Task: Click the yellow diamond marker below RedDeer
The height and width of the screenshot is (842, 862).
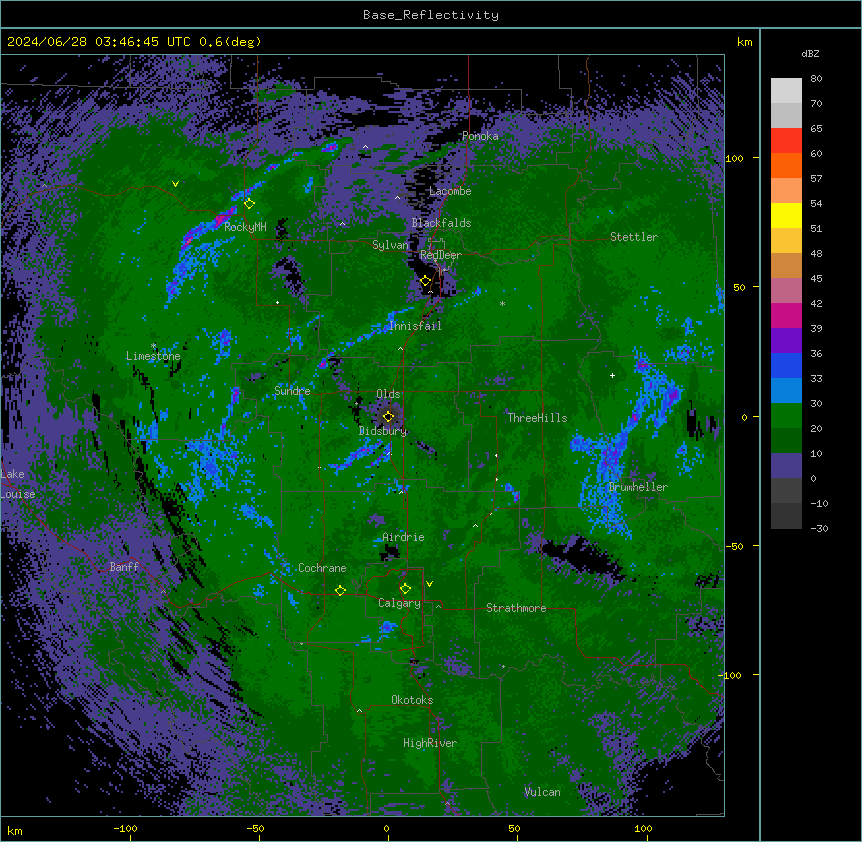Action: (x=425, y=281)
